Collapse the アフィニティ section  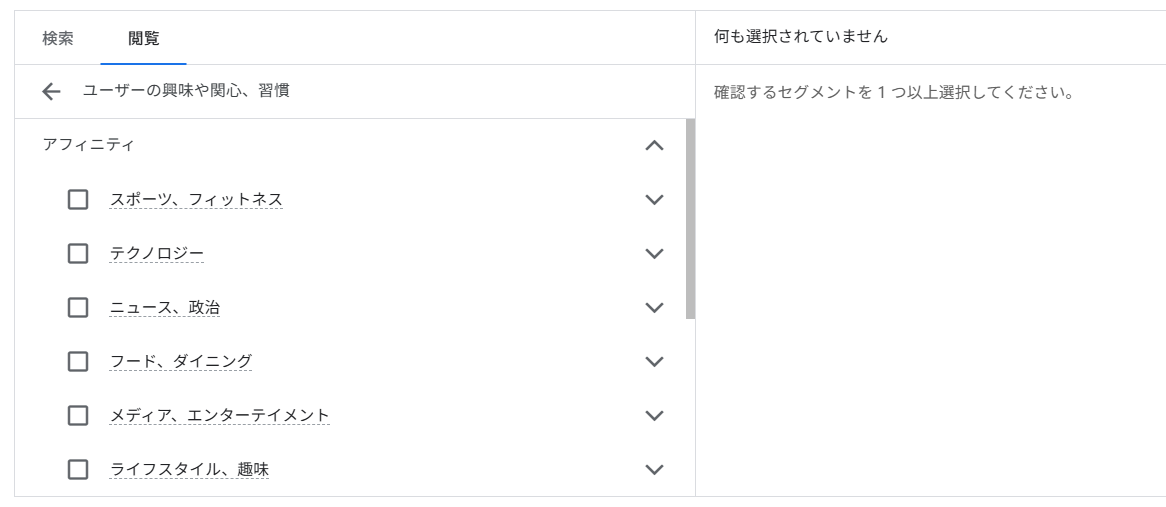pyautogui.click(x=654, y=145)
